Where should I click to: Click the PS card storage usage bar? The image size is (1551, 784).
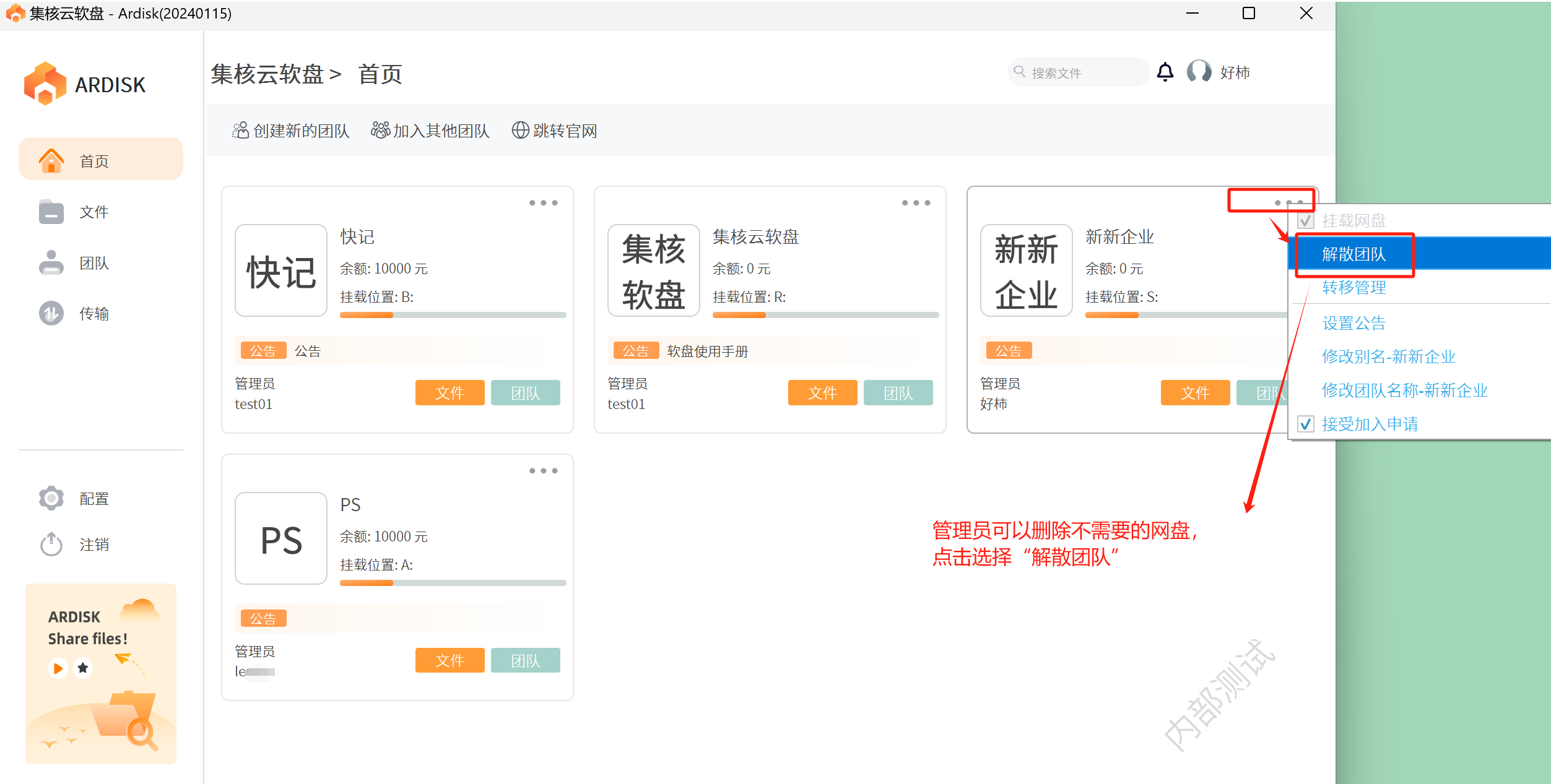pos(453,583)
